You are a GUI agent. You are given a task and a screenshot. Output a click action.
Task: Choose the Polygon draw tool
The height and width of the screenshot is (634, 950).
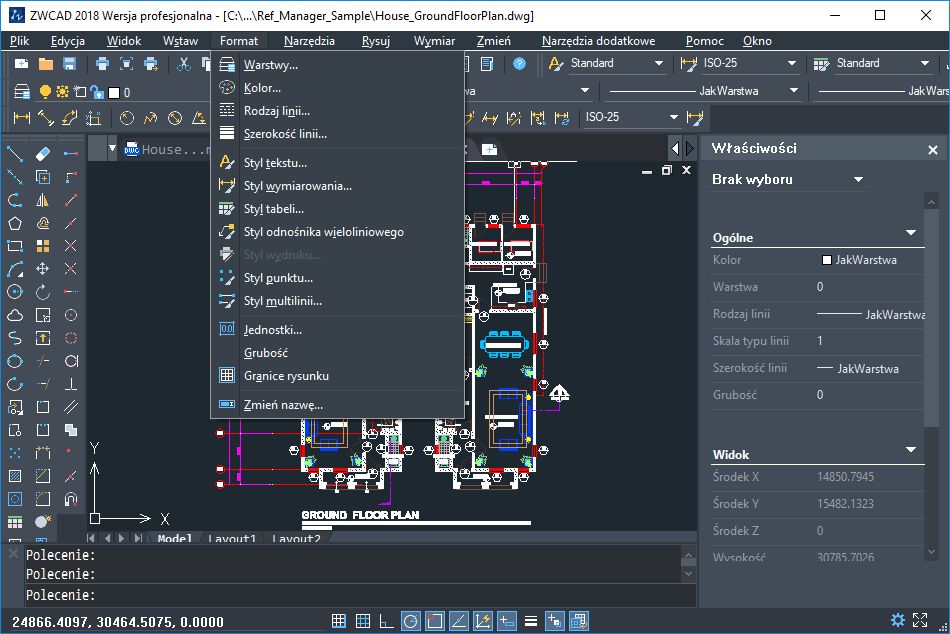coord(15,223)
